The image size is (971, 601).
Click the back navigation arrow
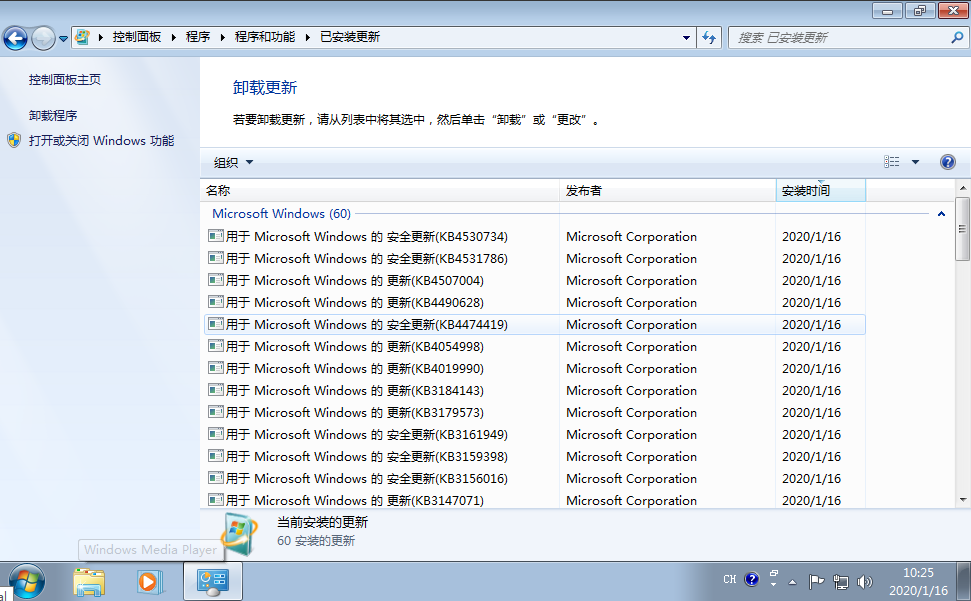(15, 36)
